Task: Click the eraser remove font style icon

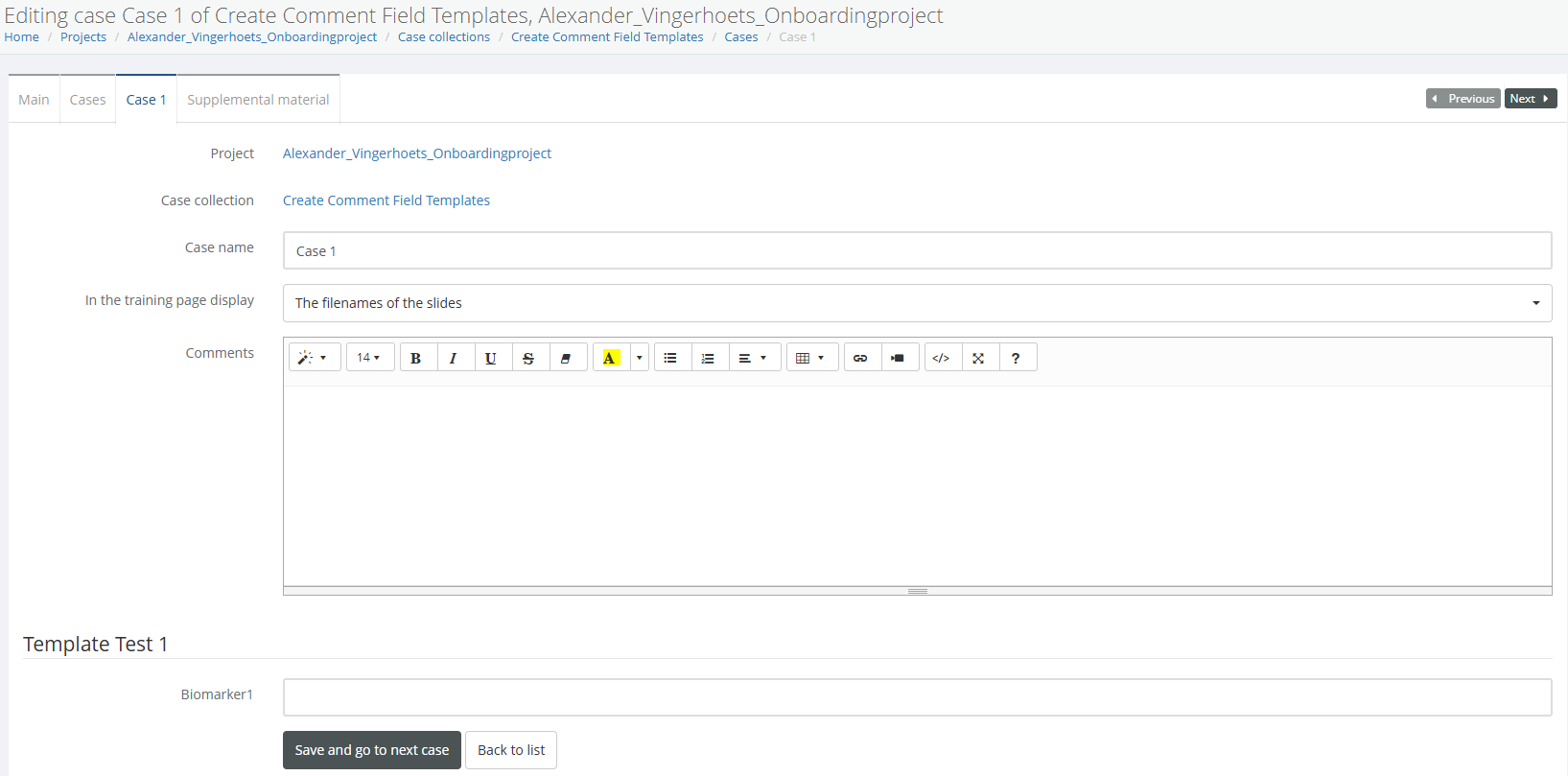Action: 566,358
